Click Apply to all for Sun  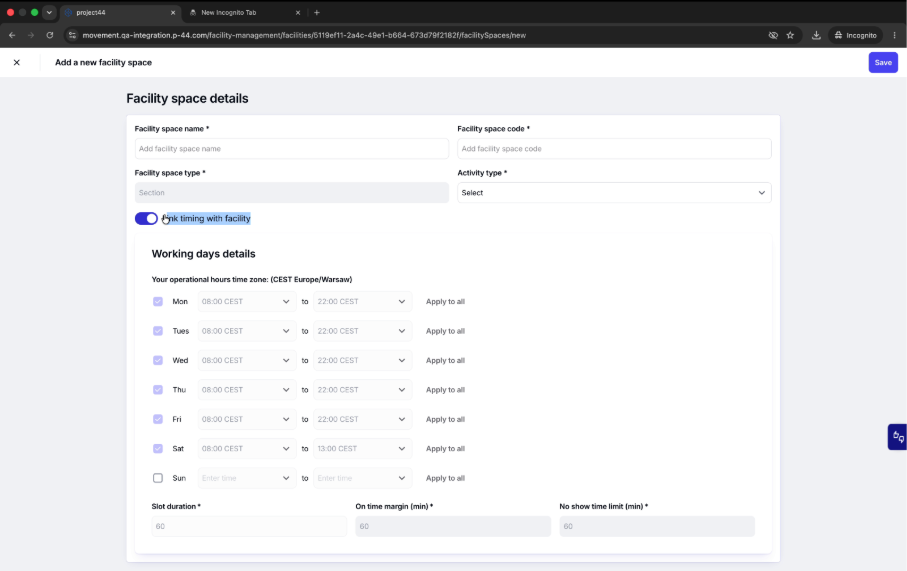pos(445,478)
